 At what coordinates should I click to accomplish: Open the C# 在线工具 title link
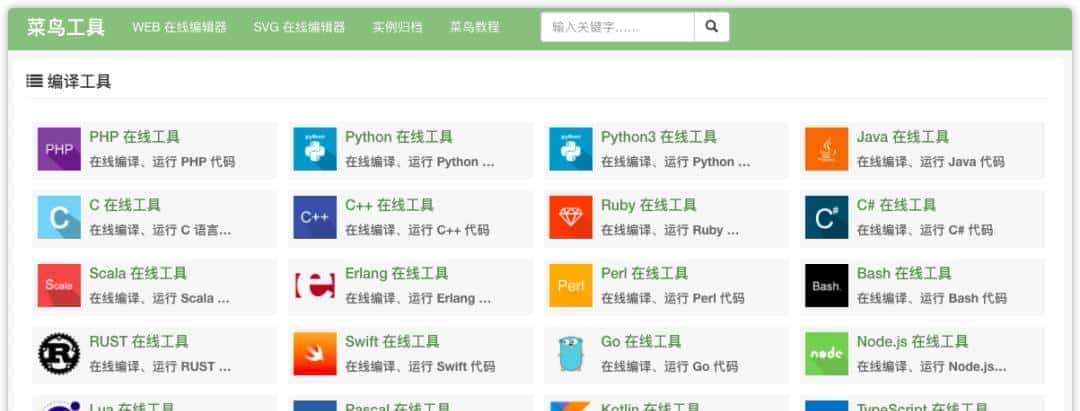896,205
